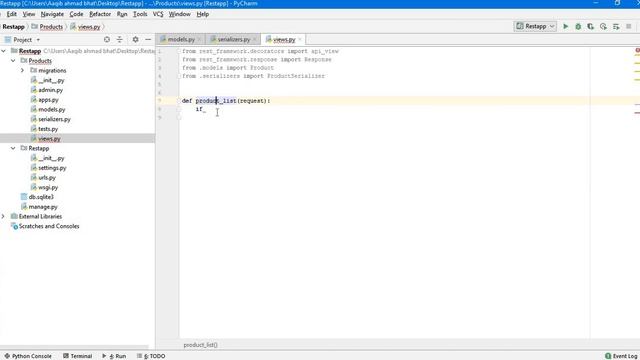Run Restapp with coverage
The height and width of the screenshot is (360, 640).
point(591,27)
